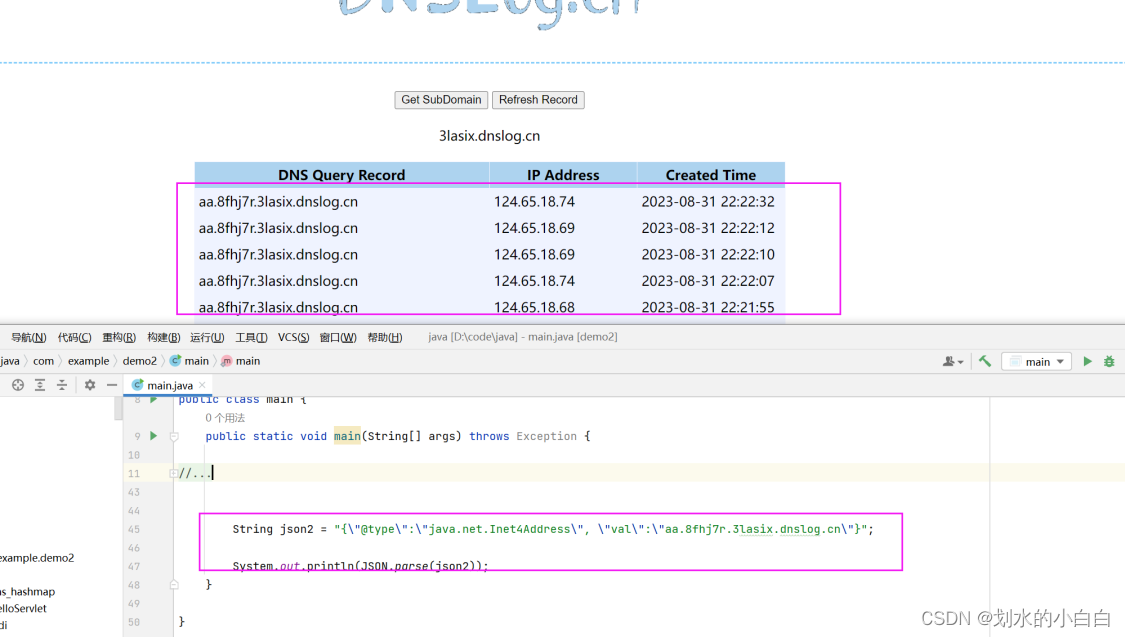The image size is (1125, 637).
Task: Open the 运行(U) menu
Action: [x=207, y=337]
